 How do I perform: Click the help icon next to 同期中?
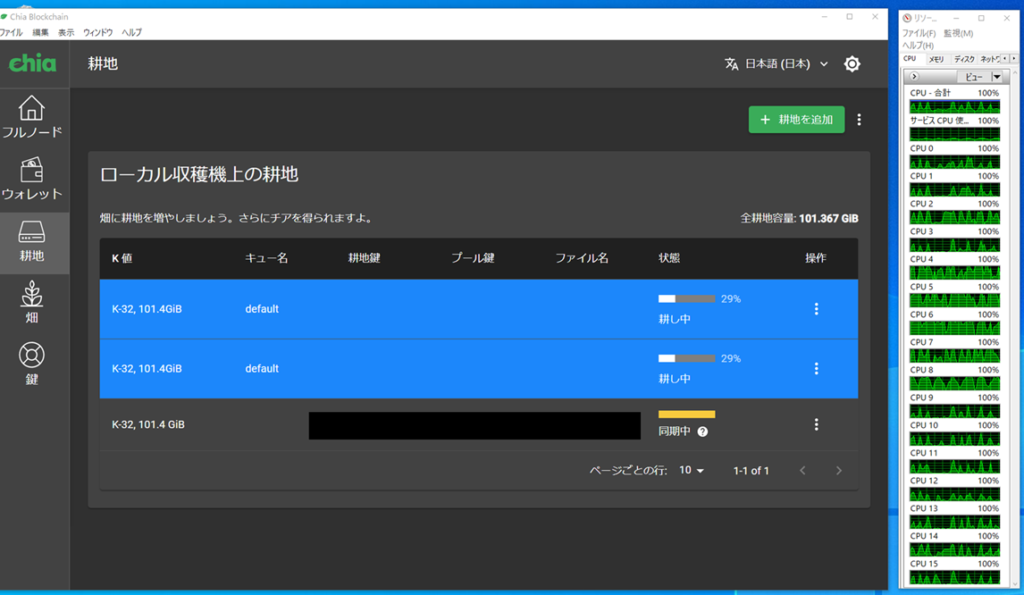702,431
